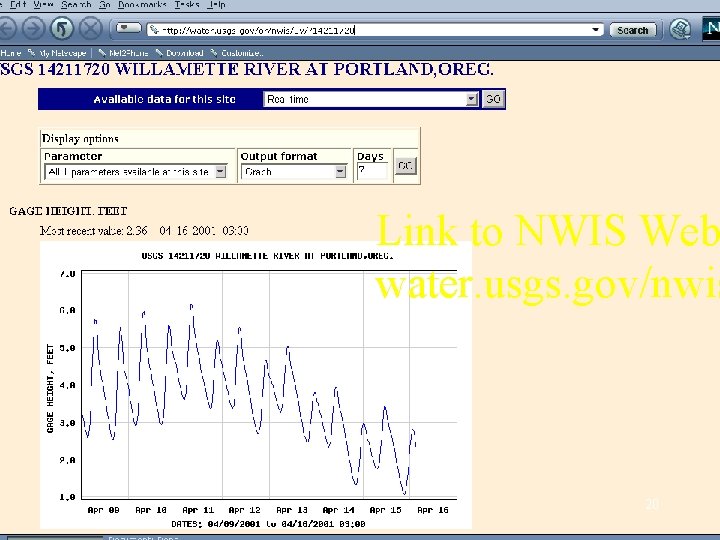Click the Home link in personal toolbar

tap(10, 53)
